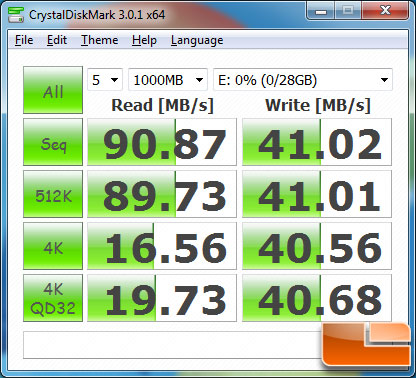Screen dimensions: 416x378
Task: Open the File menu
Action: (24, 40)
